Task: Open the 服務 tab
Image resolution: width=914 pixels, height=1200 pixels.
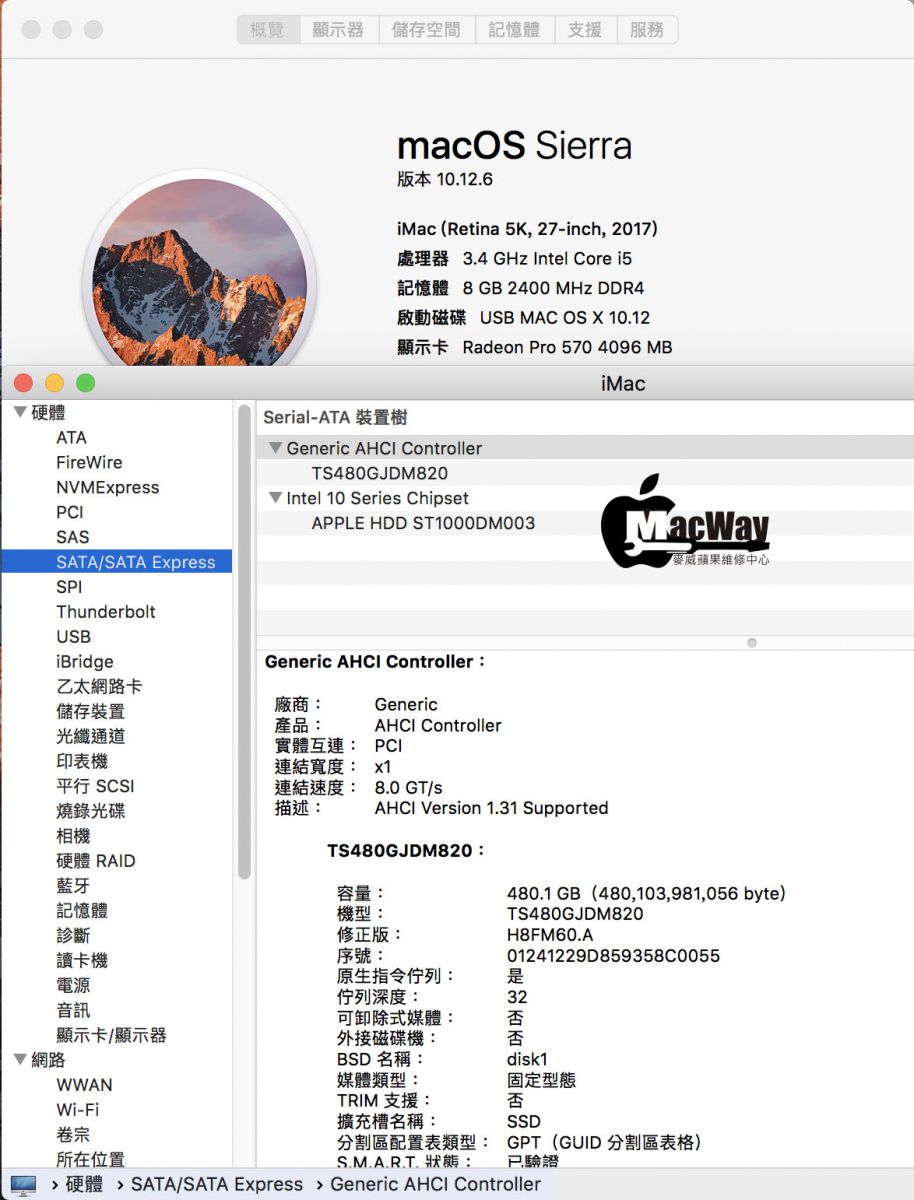Action: [648, 30]
